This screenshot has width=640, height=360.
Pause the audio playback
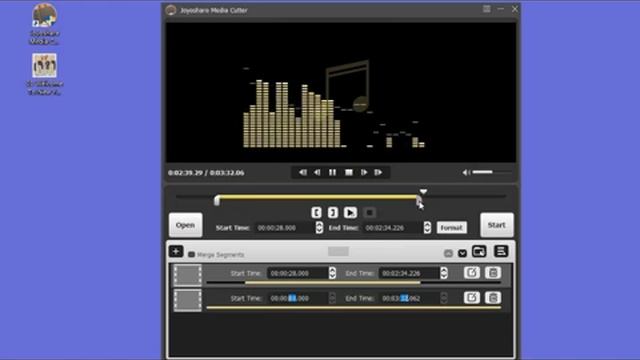pyautogui.click(x=333, y=173)
